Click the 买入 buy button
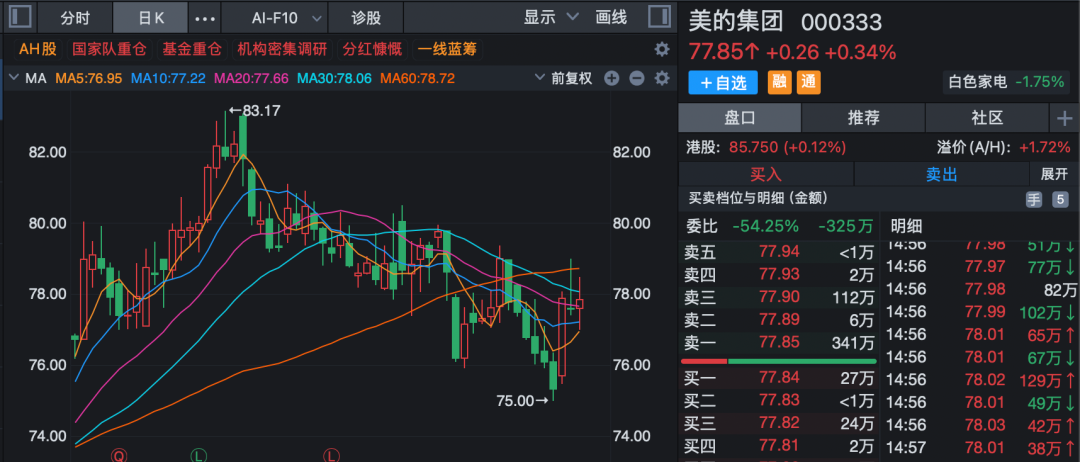Image resolution: width=1080 pixels, height=462 pixels. click(765, 174)
